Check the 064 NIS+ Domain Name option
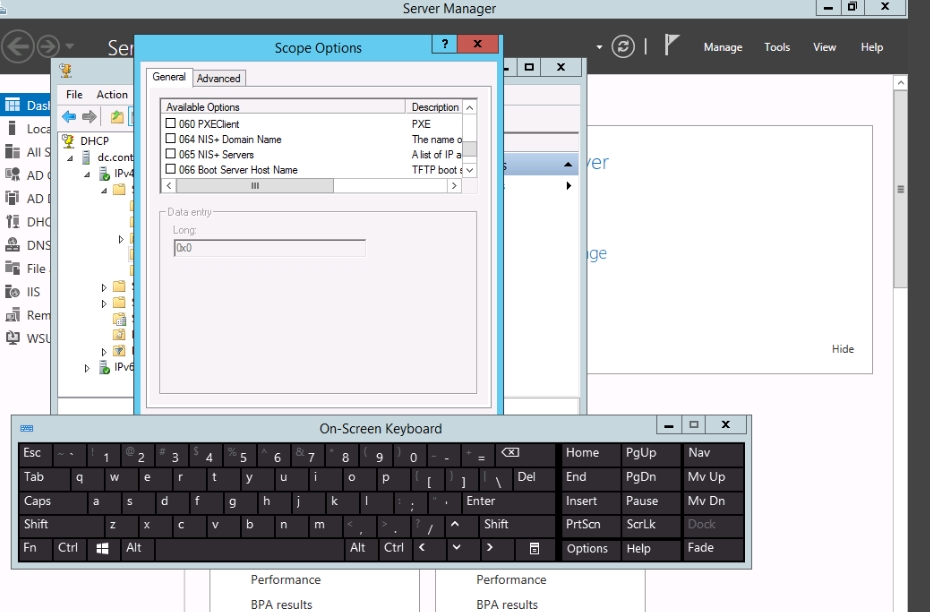Screen dimensions: 930x612 tap(171, 139)
